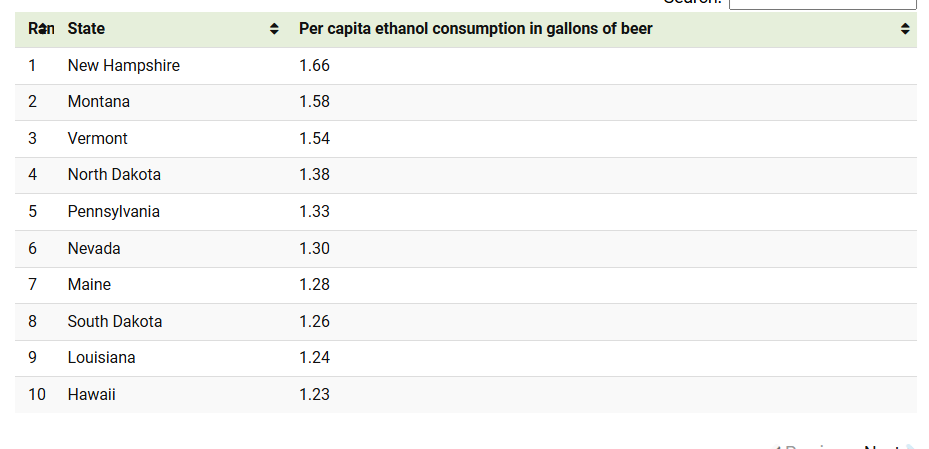The image size is (929, 449).
Task: Sort by Per capita ethanol consumption header text
Action: tap(475, 29)
